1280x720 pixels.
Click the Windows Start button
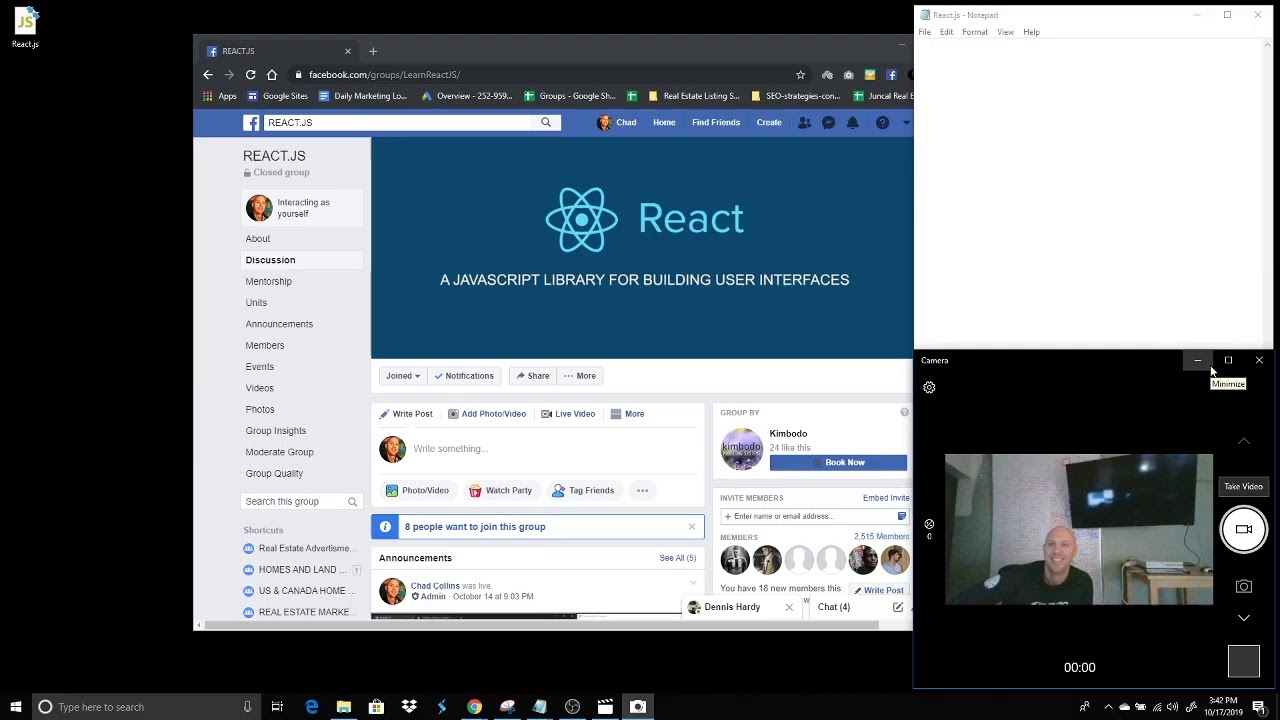[16, 707]
